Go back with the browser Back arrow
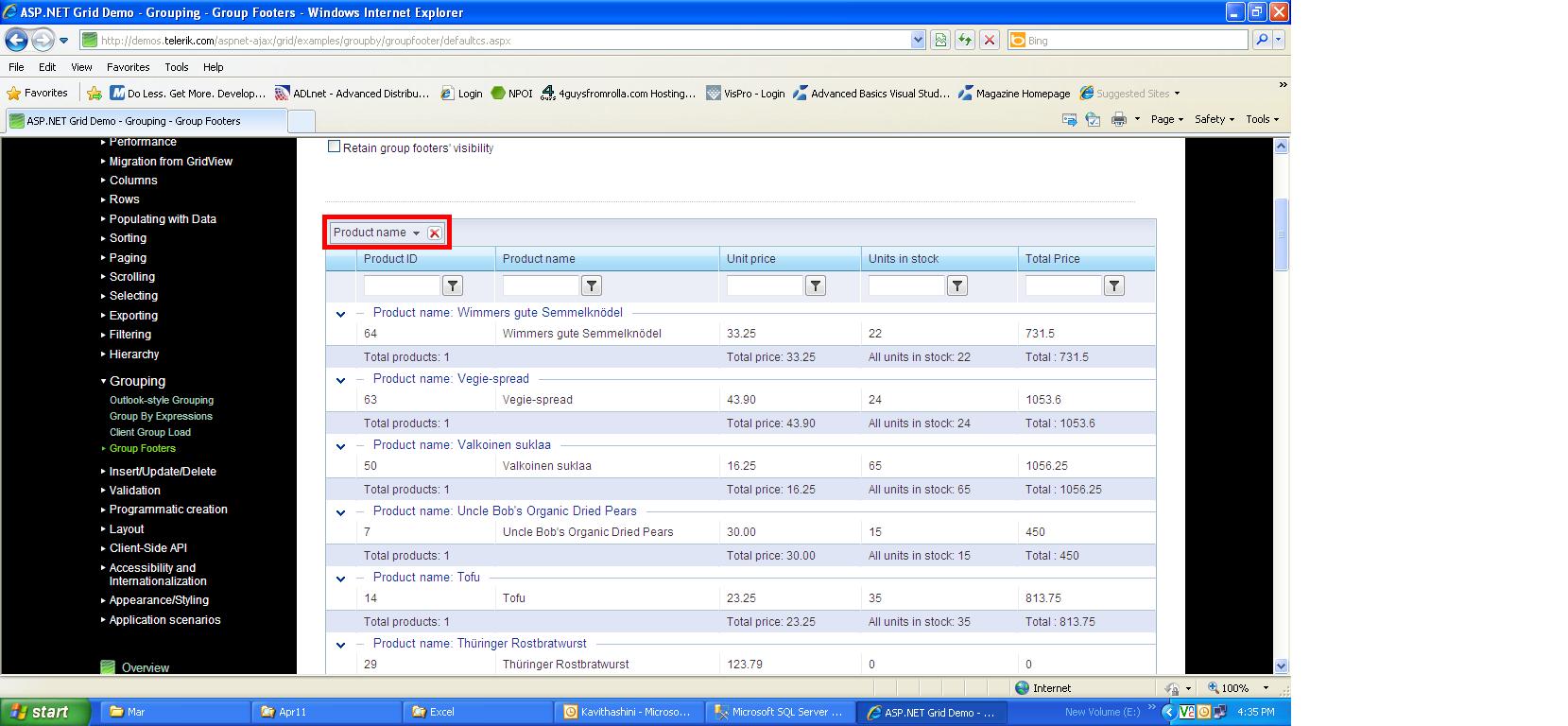The height and width of the screenshot is (726, 1568). pyautogui.click(x=16, y=40)
